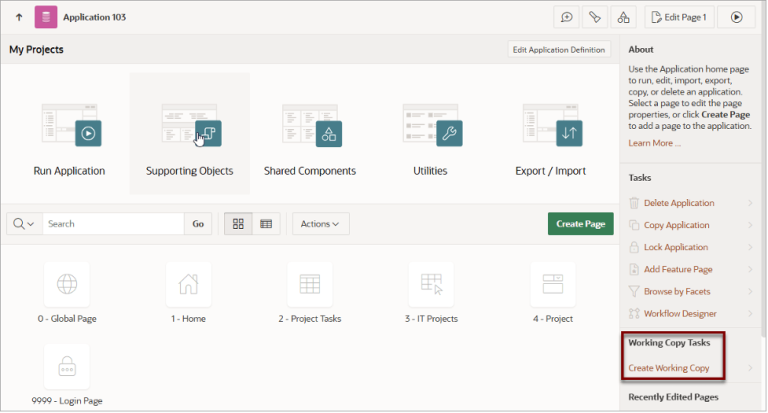The image size is (768, 413).
Task: Open page 0 - Global Page icon
Action: (x=67, y=284)
